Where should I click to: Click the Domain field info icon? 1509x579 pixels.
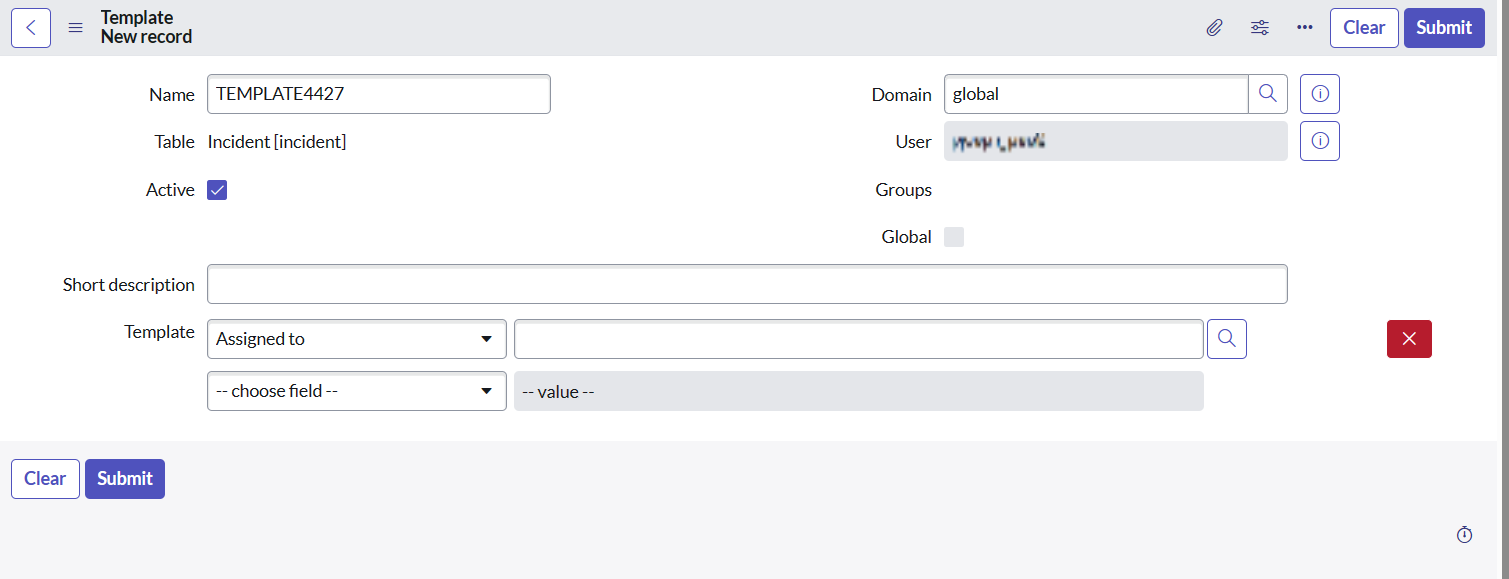point(1319,93)
